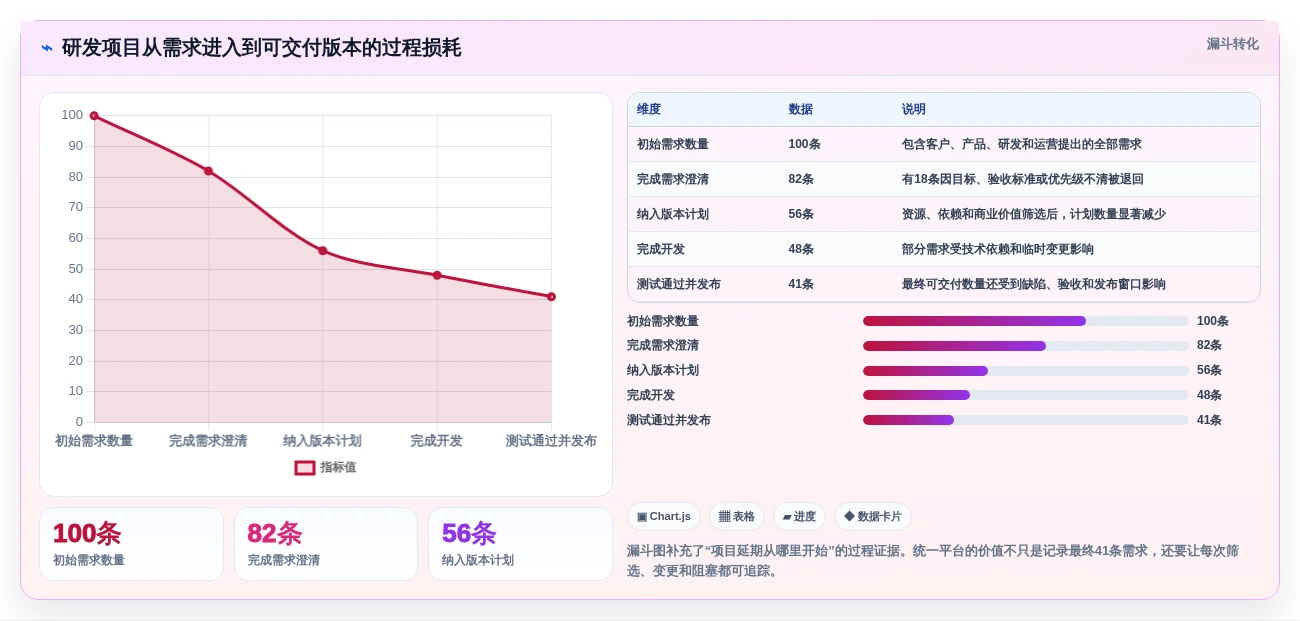Click the page title 研发项目从需求进入到可交付版本的过程损耗
Viewport: 1300px width, 621px height.
click(x=262, y=48)
